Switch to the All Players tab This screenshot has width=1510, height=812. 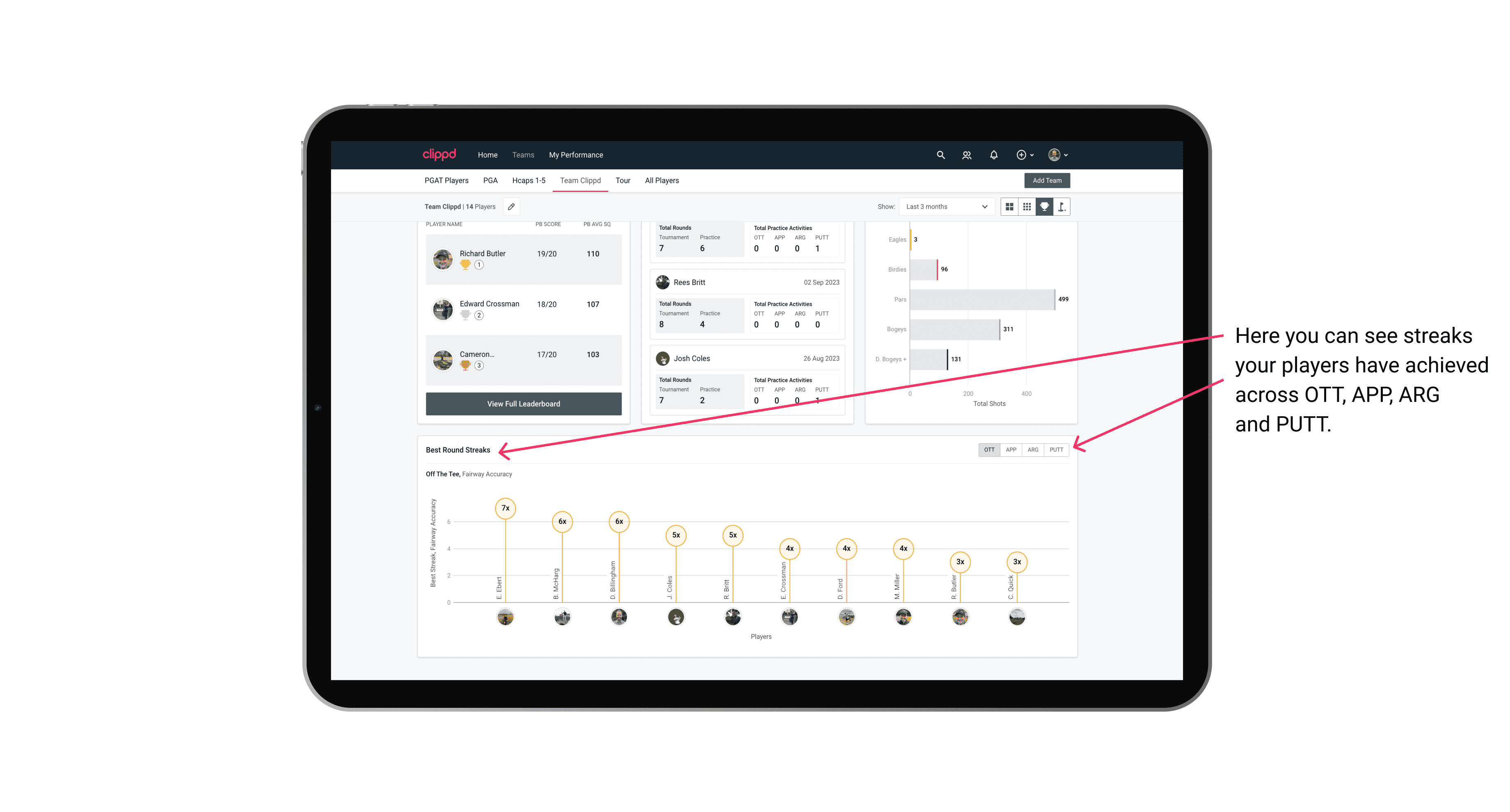660,180
